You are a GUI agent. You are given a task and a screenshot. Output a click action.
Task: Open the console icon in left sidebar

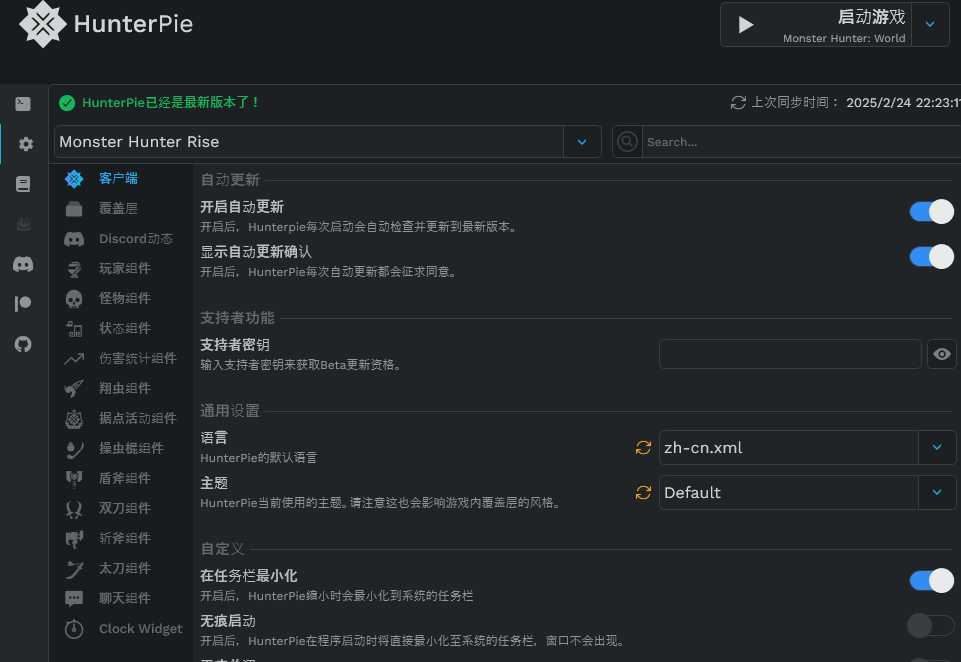23,104
